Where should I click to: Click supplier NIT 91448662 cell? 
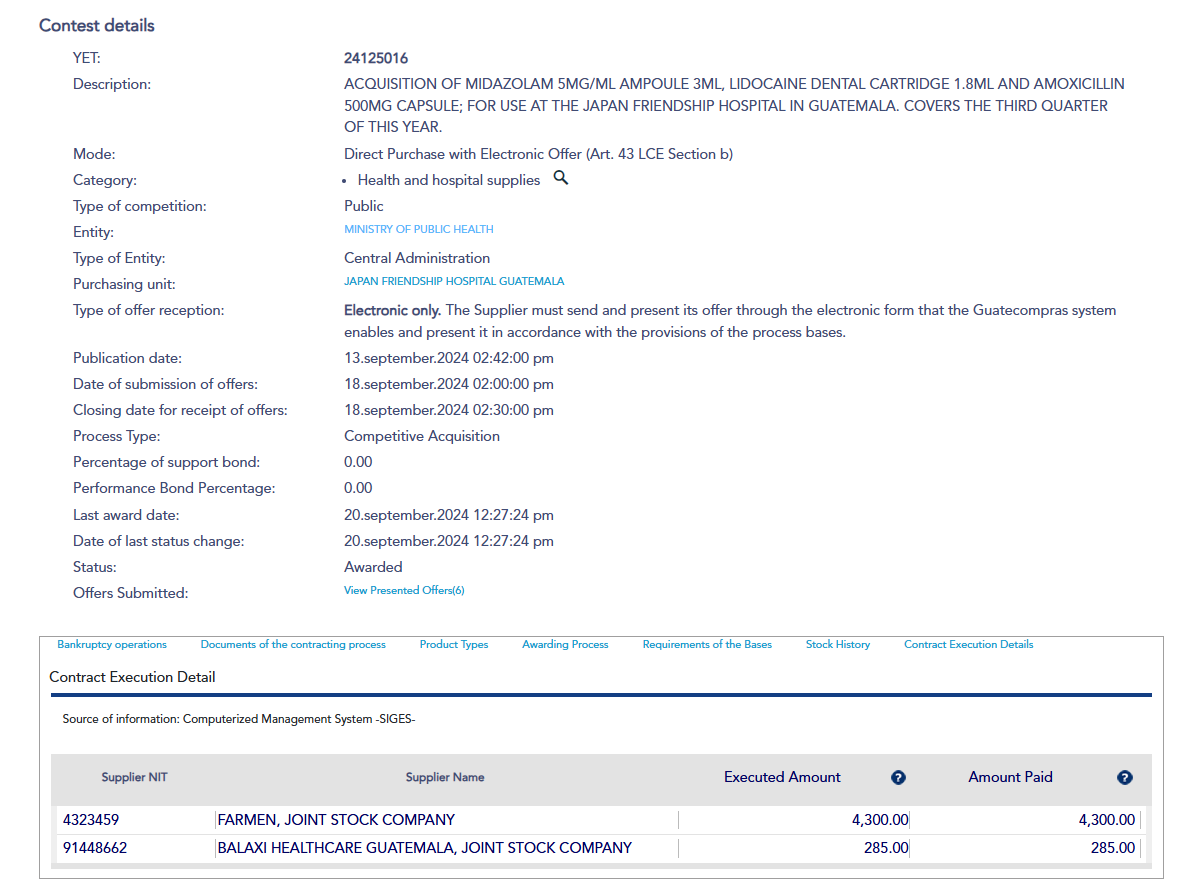tap(95, 848)
